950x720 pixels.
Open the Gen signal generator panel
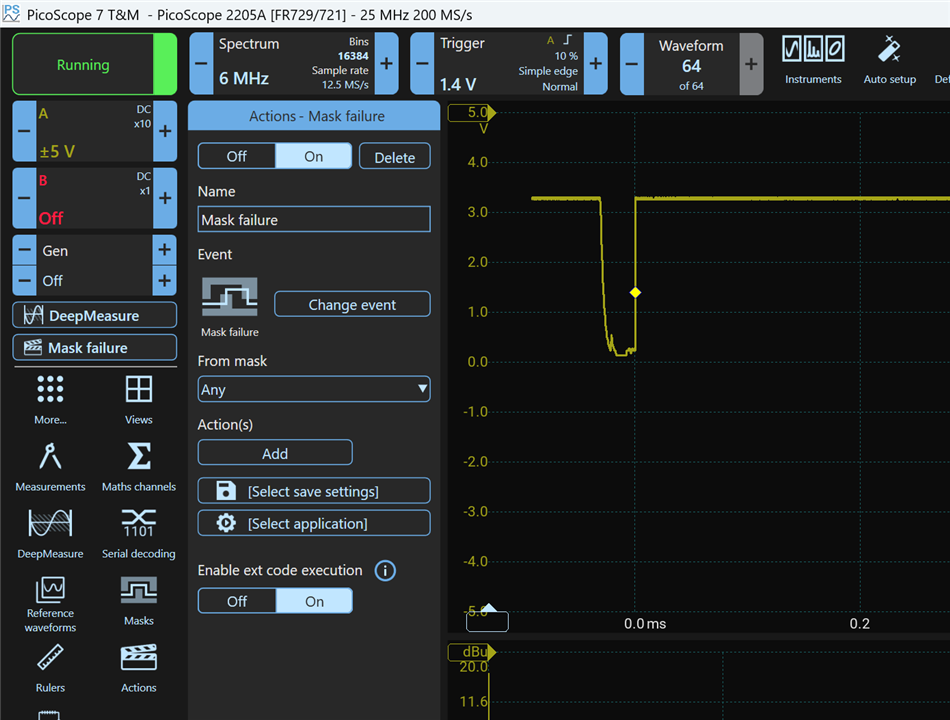point(95,250)
